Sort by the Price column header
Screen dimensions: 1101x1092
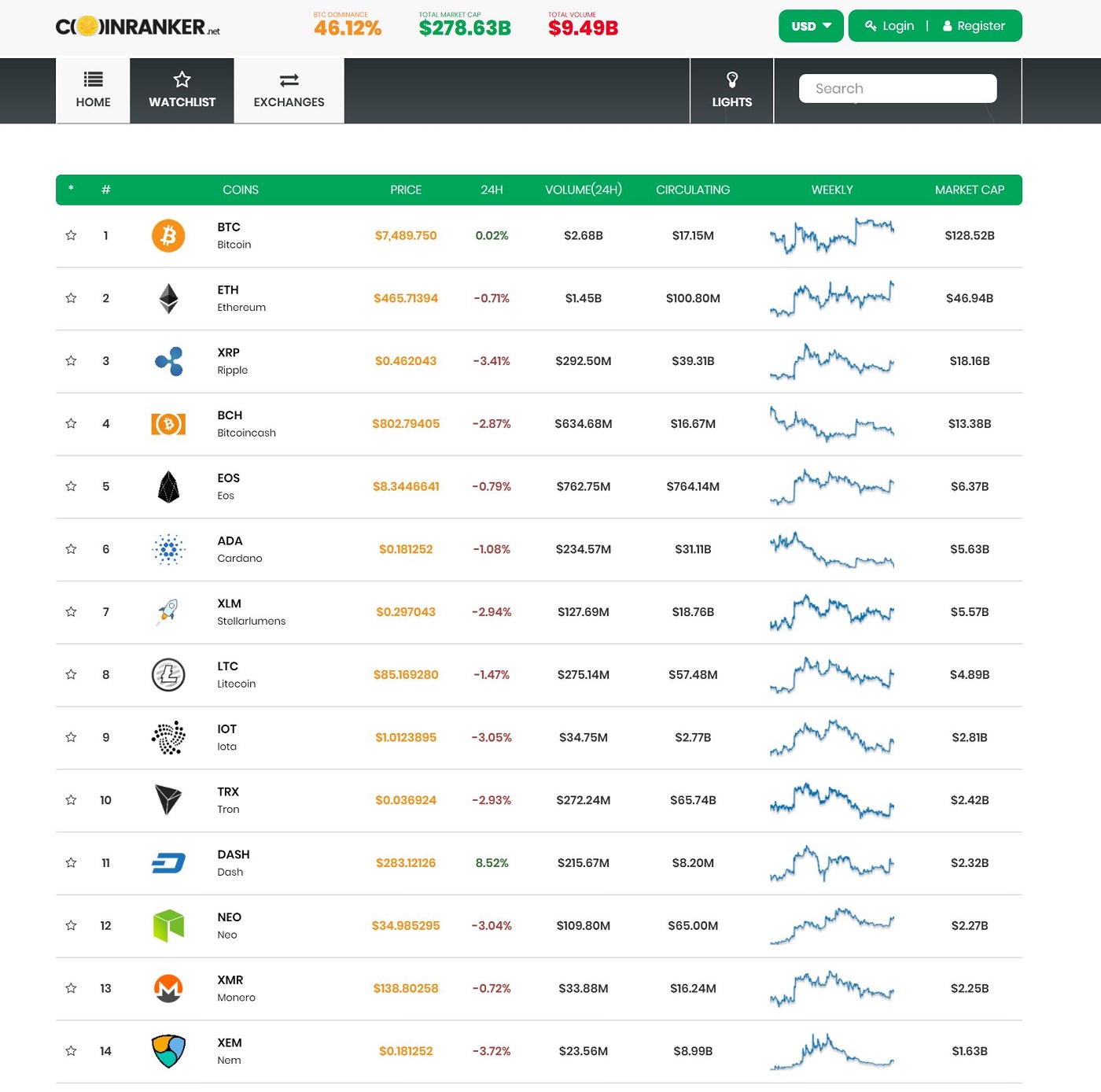tap(406, 190)
